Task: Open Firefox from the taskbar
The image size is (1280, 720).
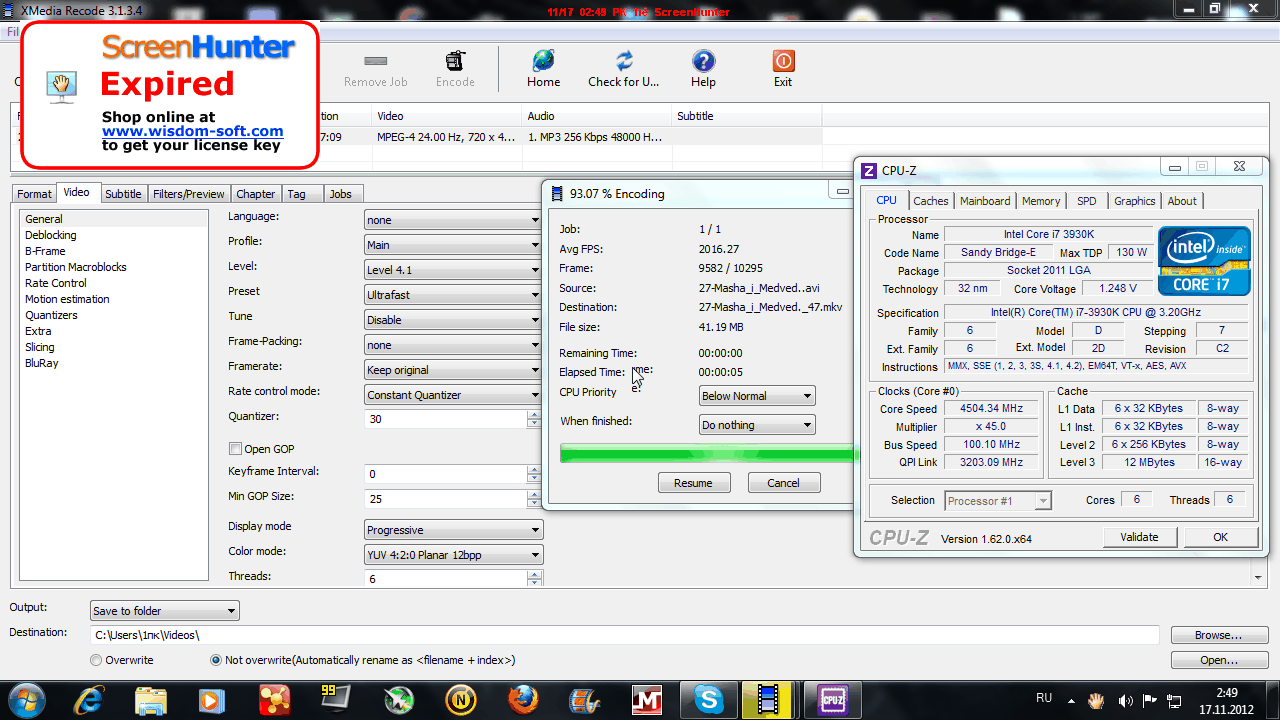Action: pos(522,698)
